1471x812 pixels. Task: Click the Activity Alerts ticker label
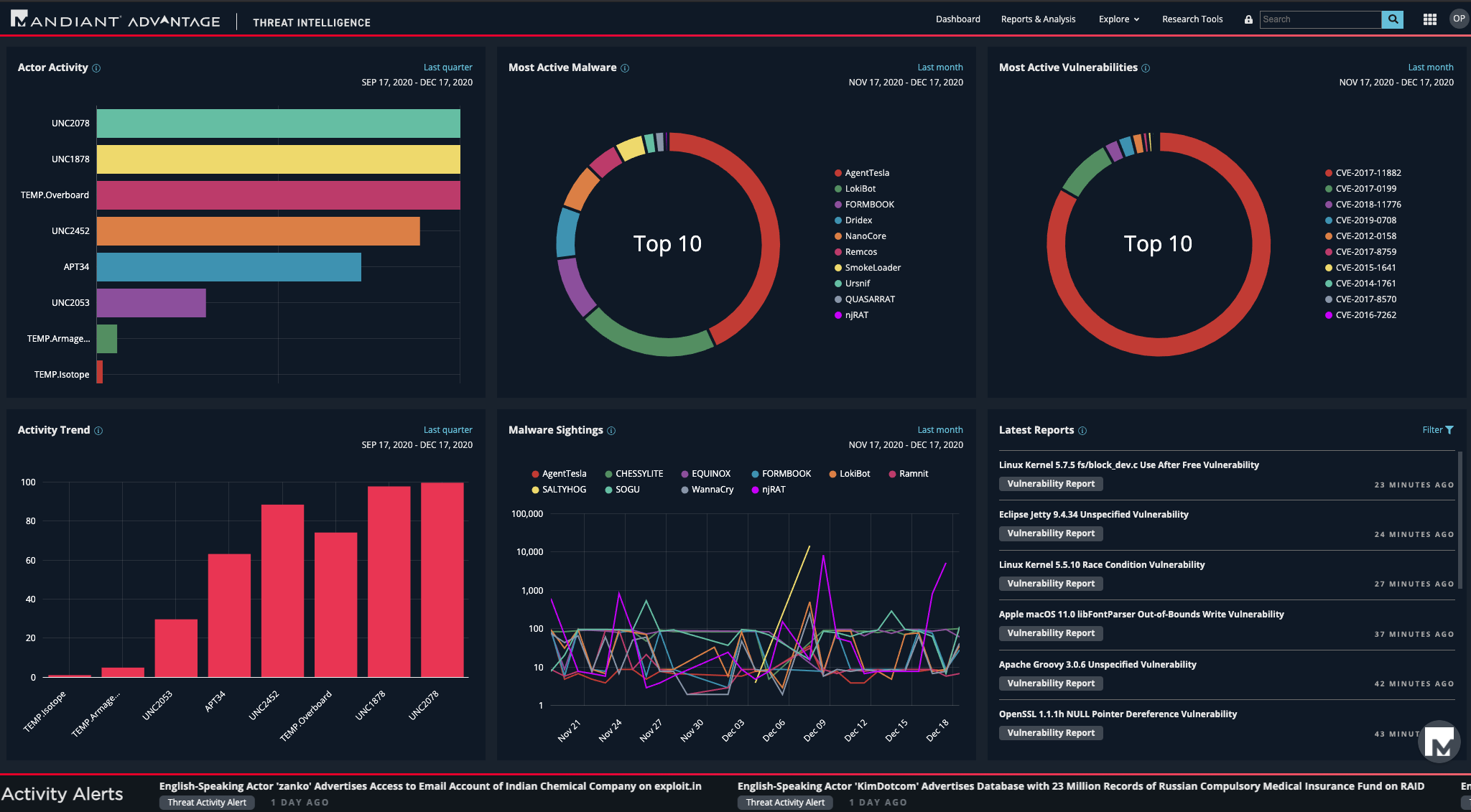click(62, 794)
